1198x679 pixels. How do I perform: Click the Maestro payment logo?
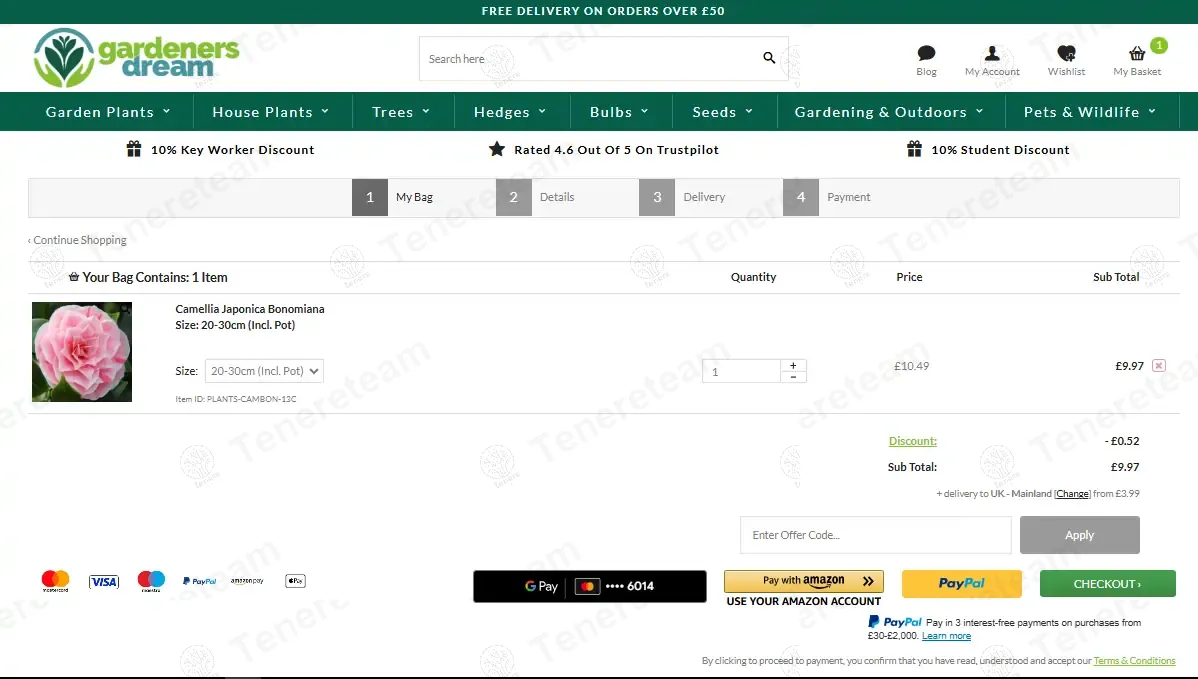[x=151, y=581]
